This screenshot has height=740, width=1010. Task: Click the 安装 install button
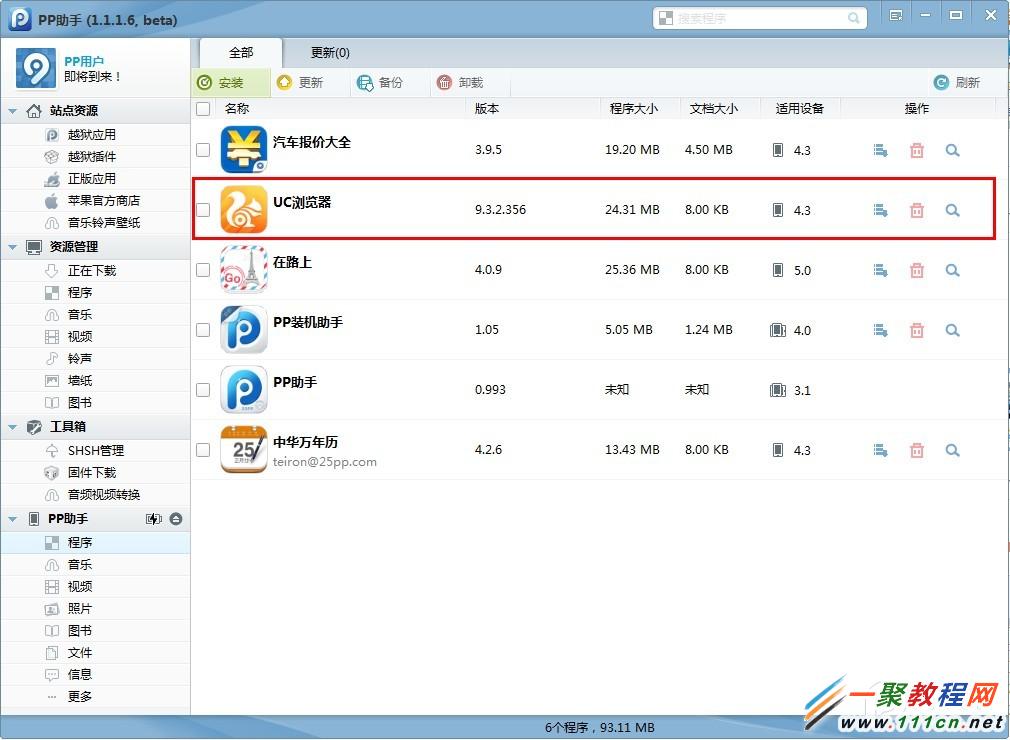point(230,83)
